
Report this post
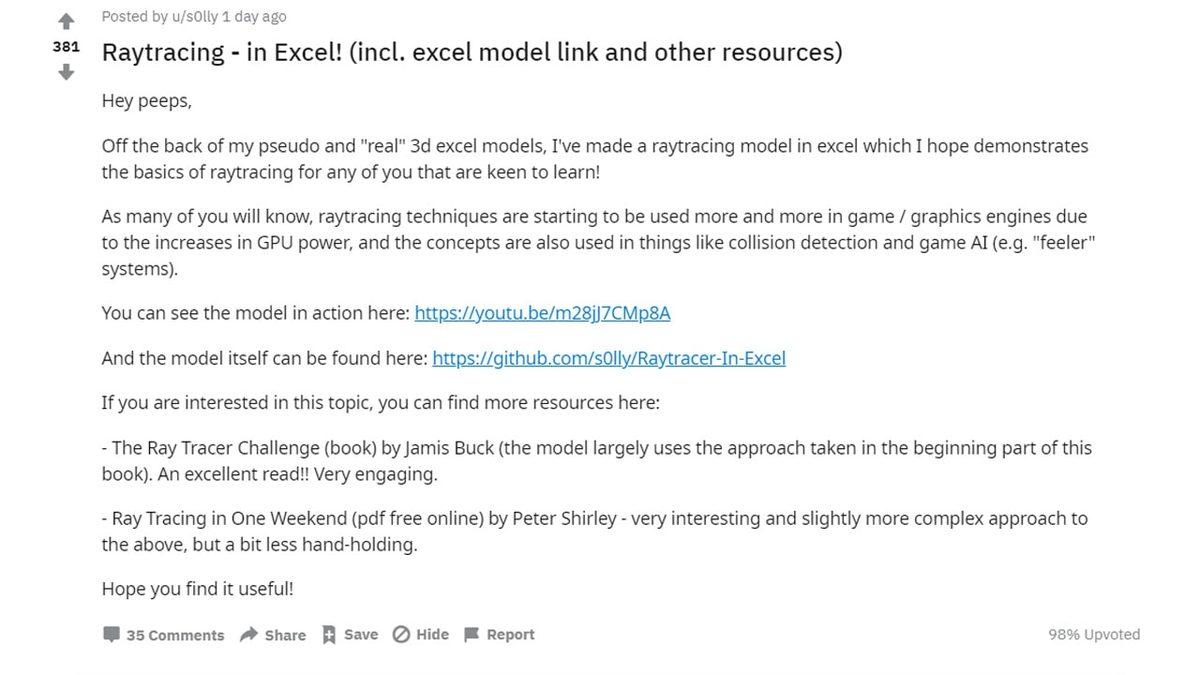510,634
